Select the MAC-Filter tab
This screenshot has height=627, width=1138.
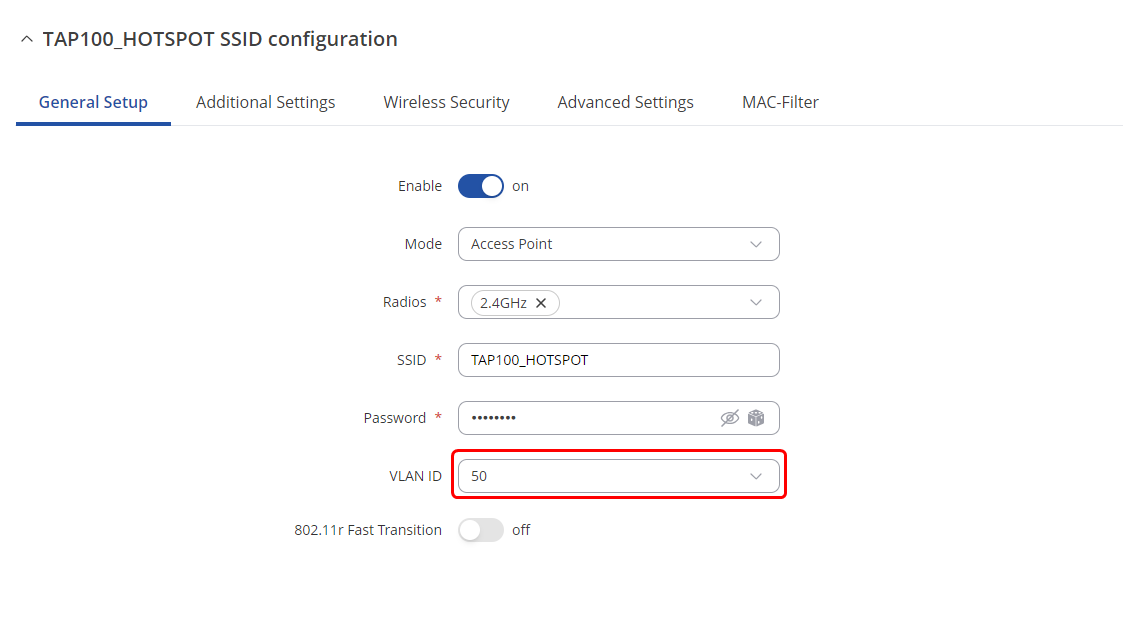click(780, 102)
